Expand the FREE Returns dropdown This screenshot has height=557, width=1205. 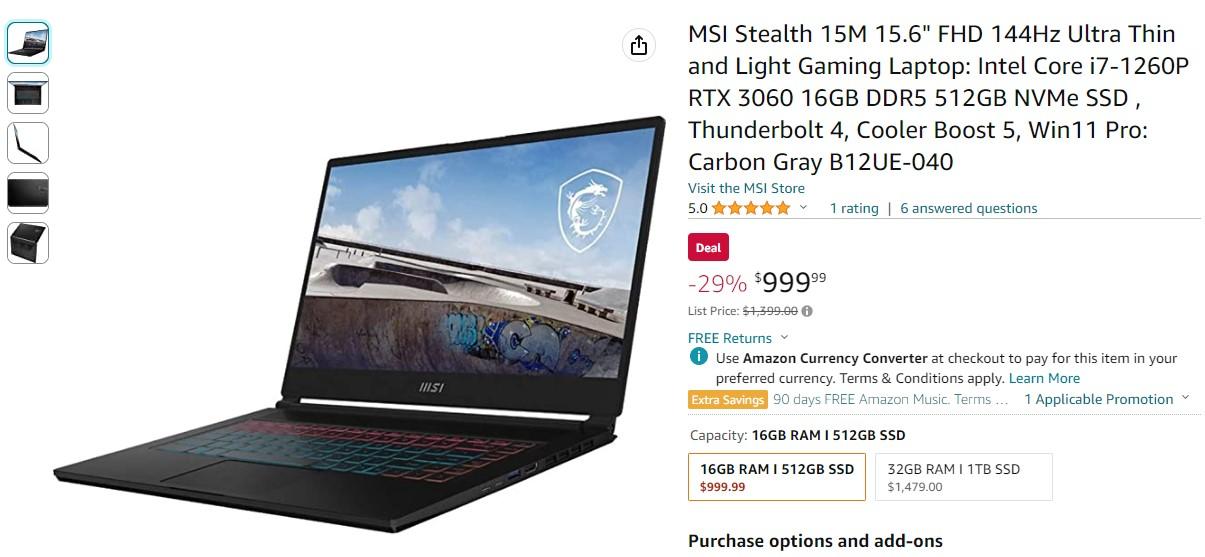738,338
